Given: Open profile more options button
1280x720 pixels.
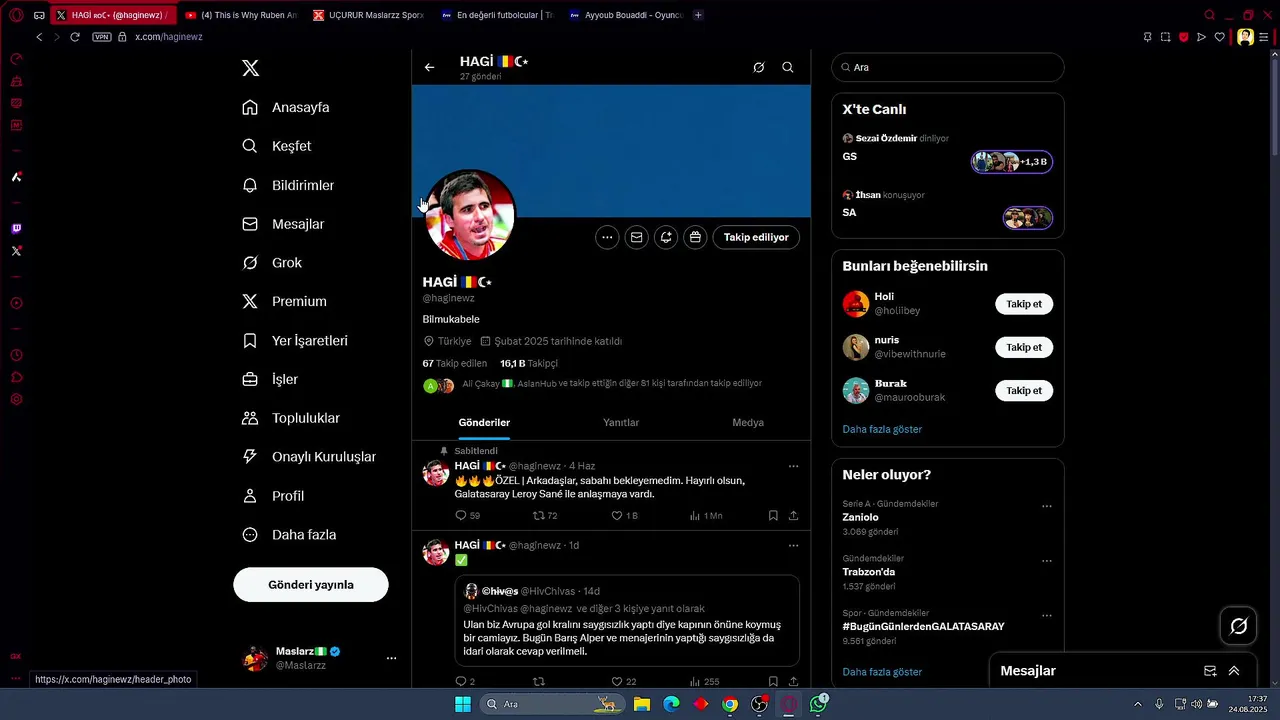Looking at the screenshot, I should coord(607,237).
